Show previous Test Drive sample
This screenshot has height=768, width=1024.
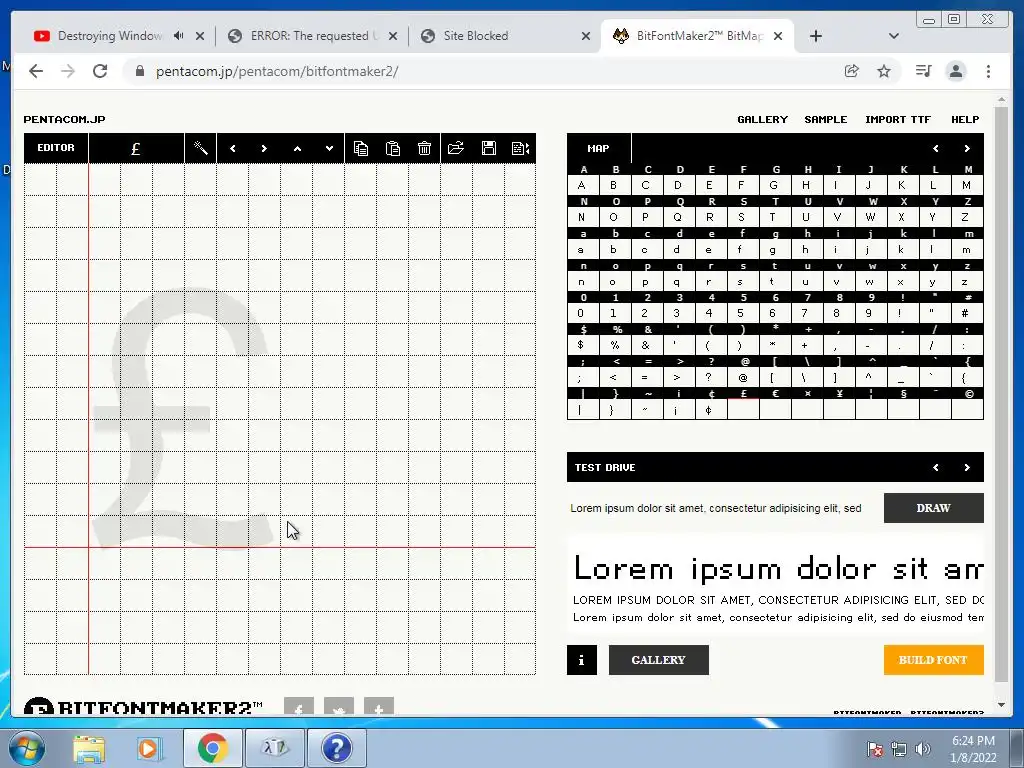[936, 468]
